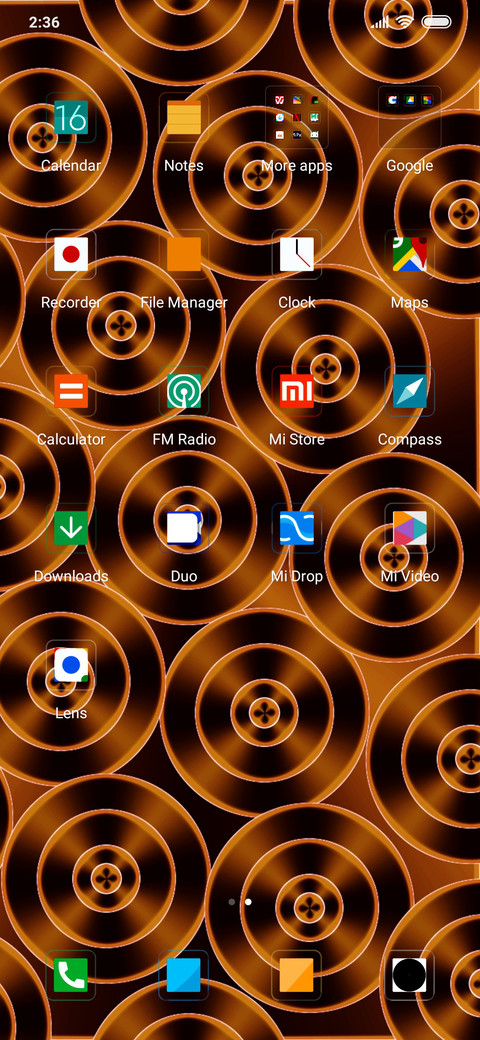This screenshot has width=480, height=1040.
Task: Launch the Notes app
Action: (x=184, y=118)
